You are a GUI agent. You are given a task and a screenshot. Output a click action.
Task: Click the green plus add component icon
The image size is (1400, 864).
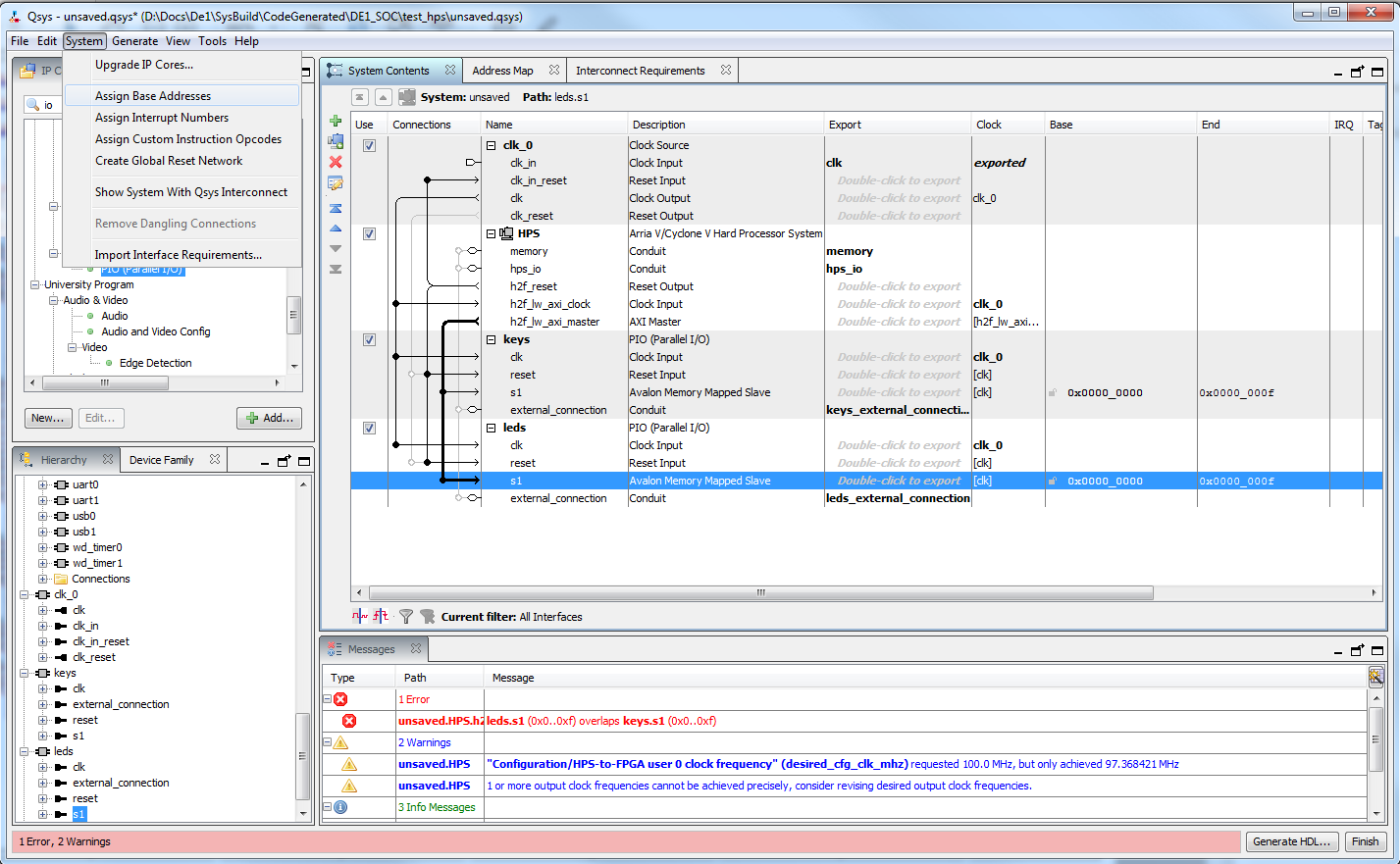(x=336, y=122)
